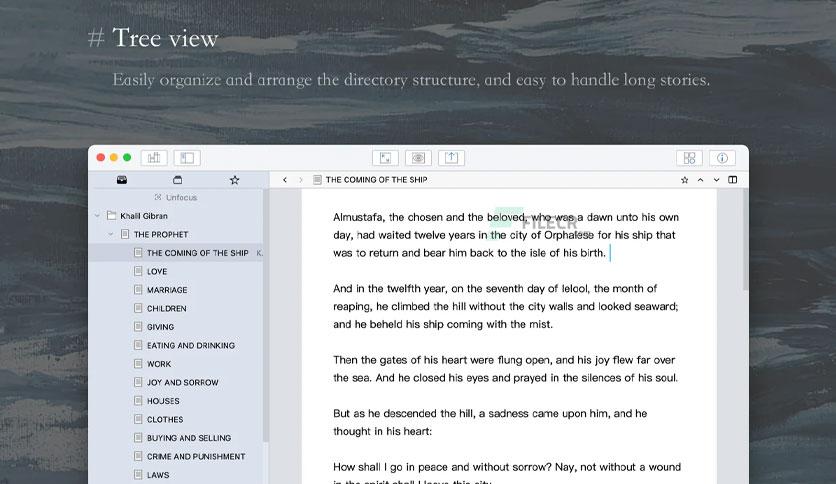The image size is (836, 484).
Task: Switch to the archive box sidebar tab
Action: pos(178,180)
